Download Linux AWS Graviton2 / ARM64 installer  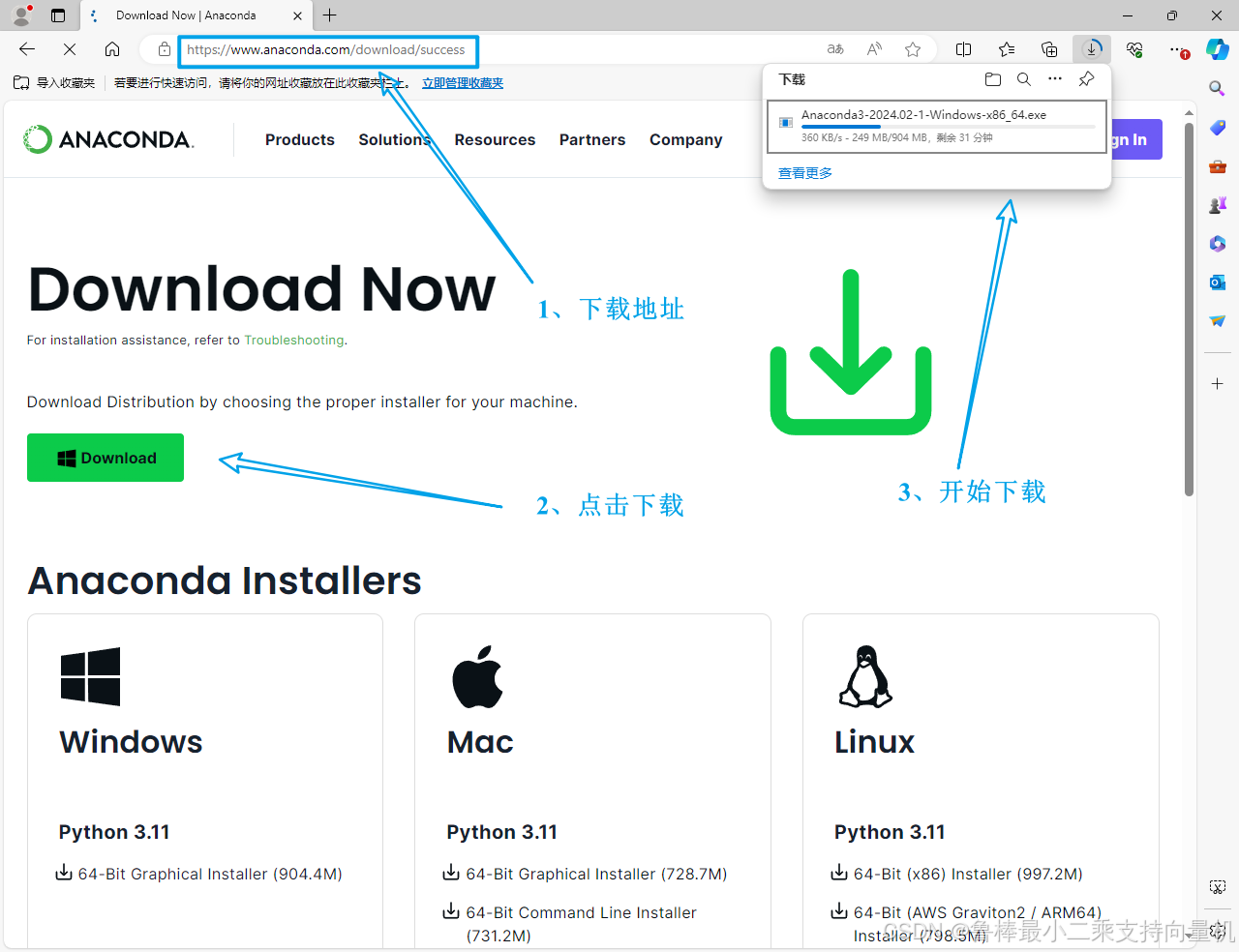click(x=966, y=924)
